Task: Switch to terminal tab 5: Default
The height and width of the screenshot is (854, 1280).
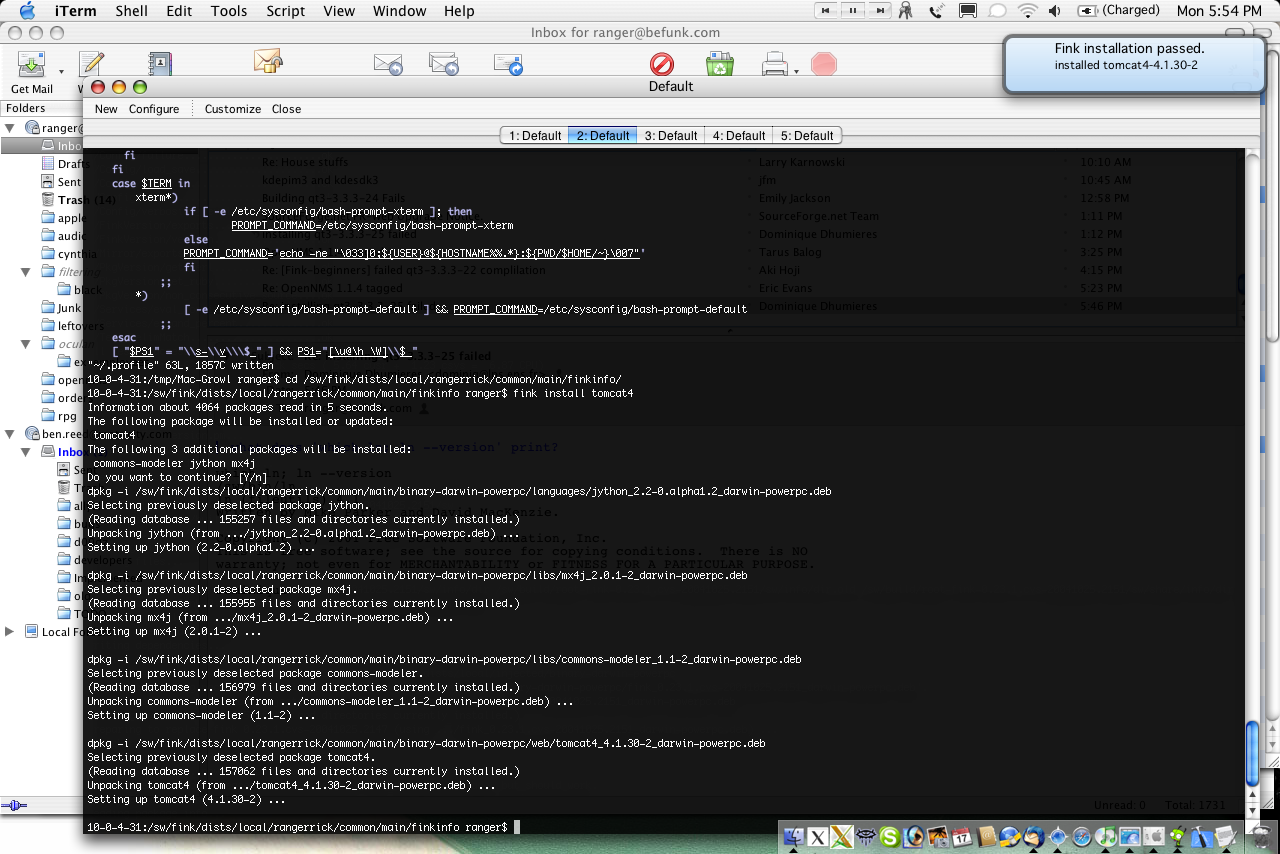Action: [807, 136]
